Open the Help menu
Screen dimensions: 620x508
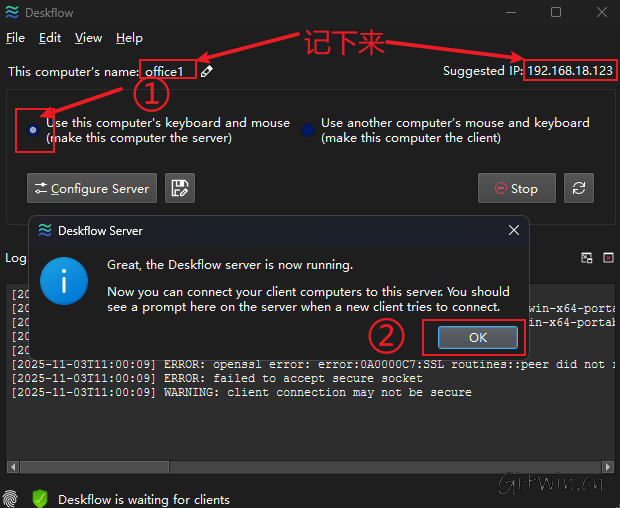click(129, 38)
